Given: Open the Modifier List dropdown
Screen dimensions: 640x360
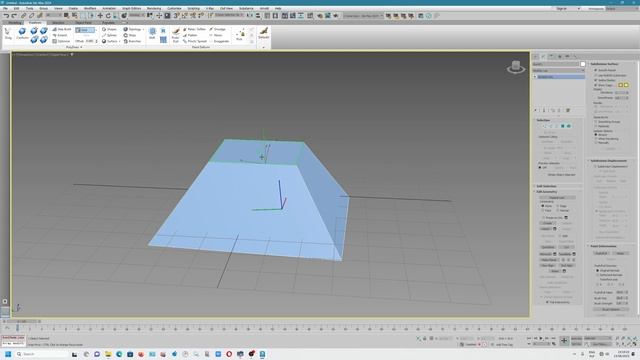Looking at the screenshot, I should click(558, 71).
